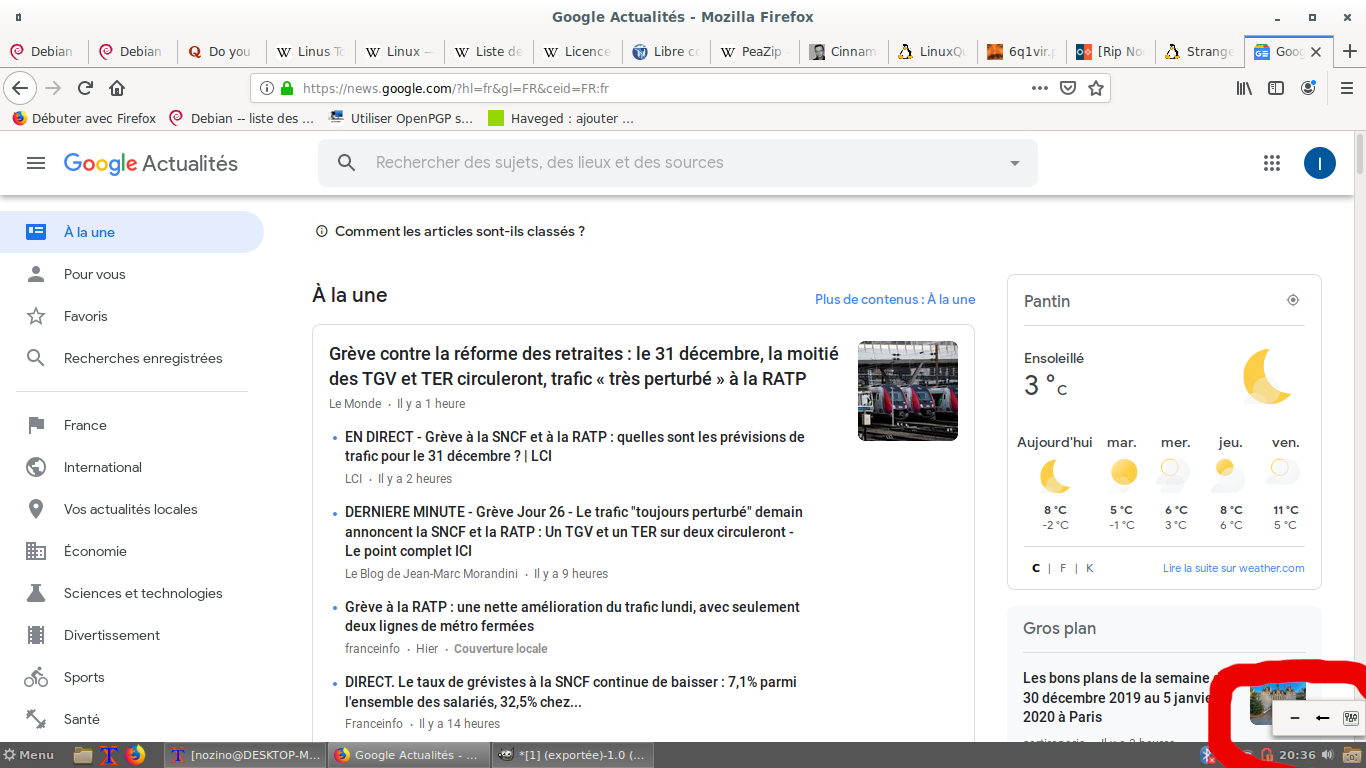1366x768 pixels.
Task: Expand the search options dropdown arrow
Action: click(1015, 163)
